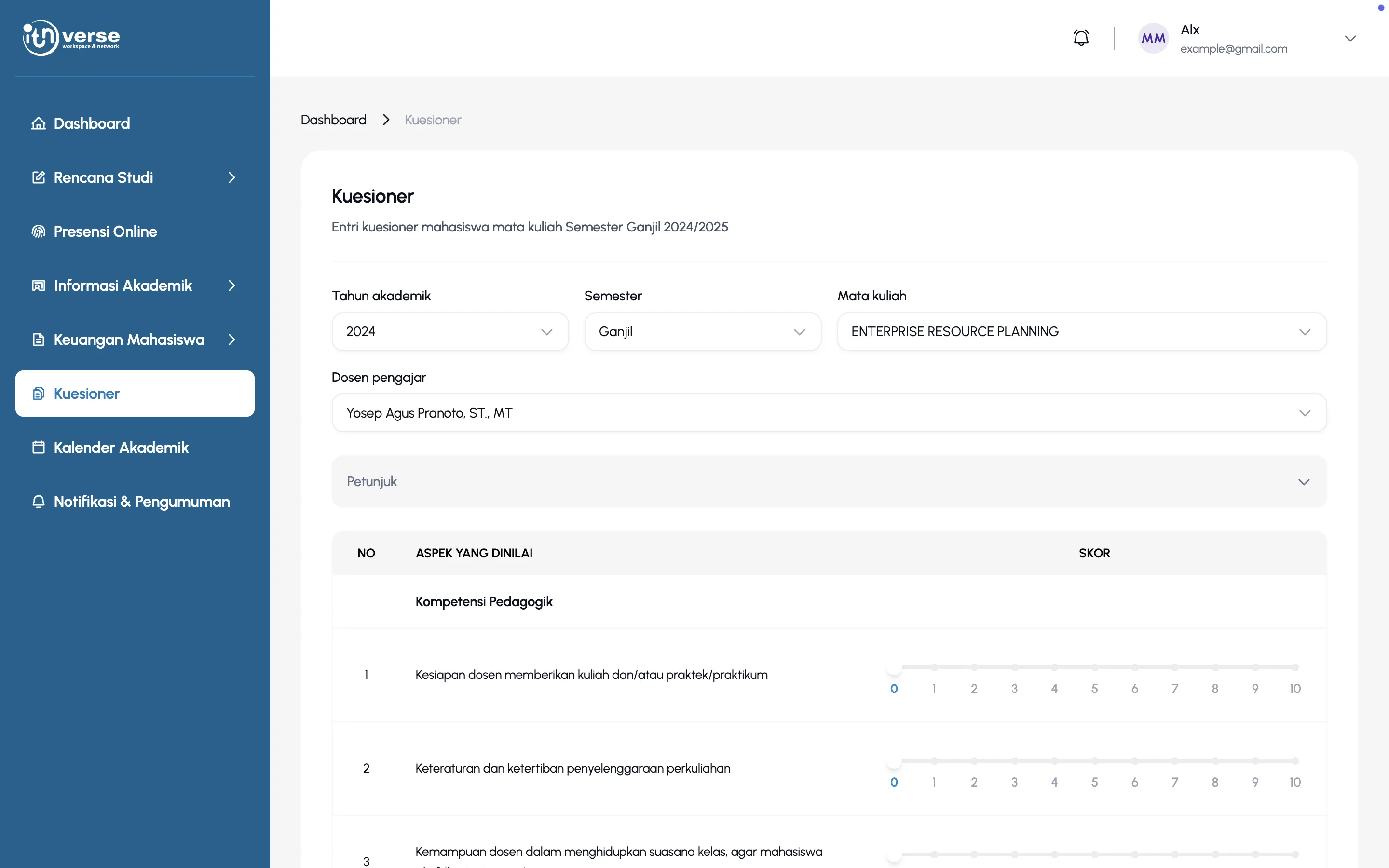Set question 2 score to 1

934,760
